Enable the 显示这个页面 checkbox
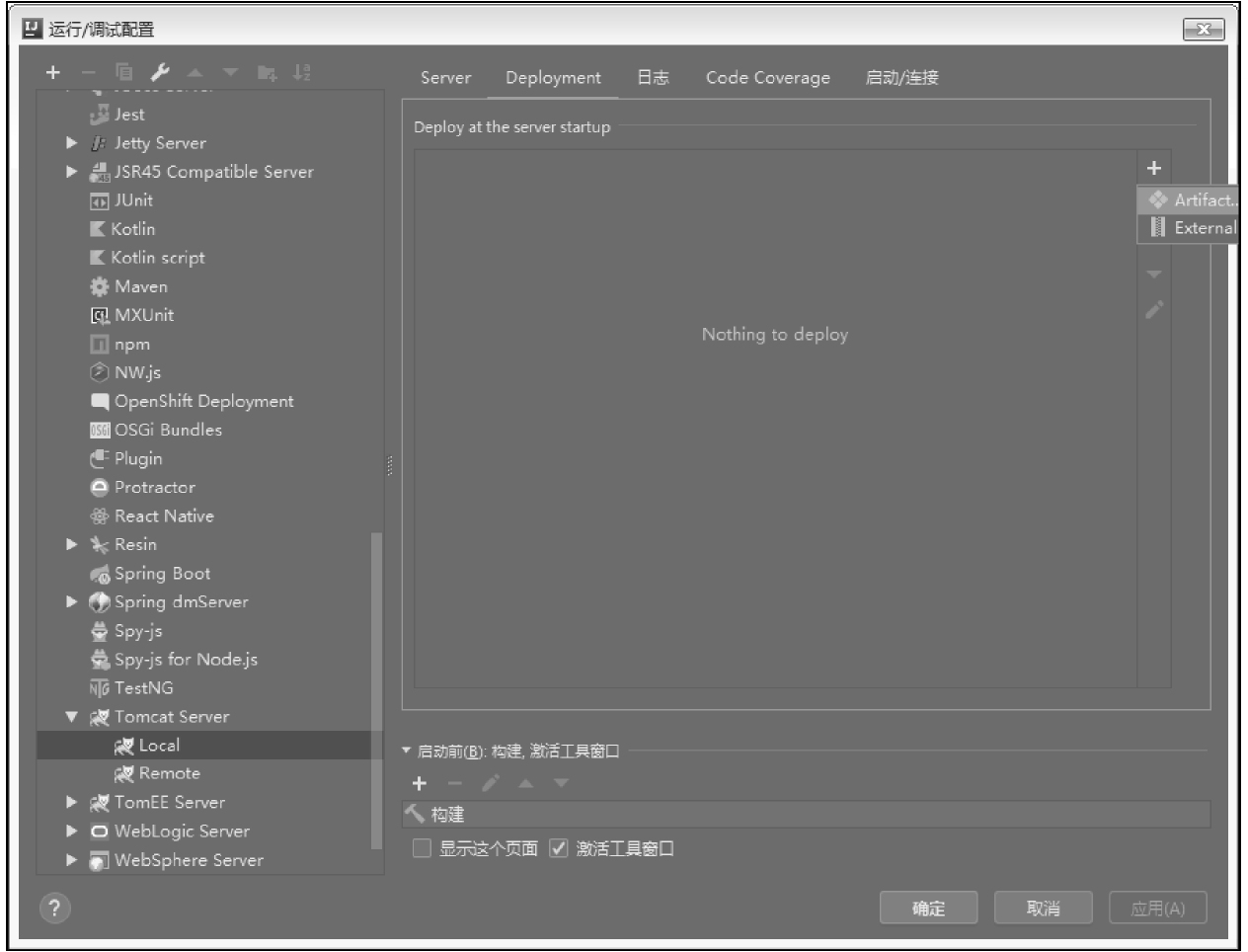Image resolution: width=1248 pixels, height=952 pixels. (423, 848)
